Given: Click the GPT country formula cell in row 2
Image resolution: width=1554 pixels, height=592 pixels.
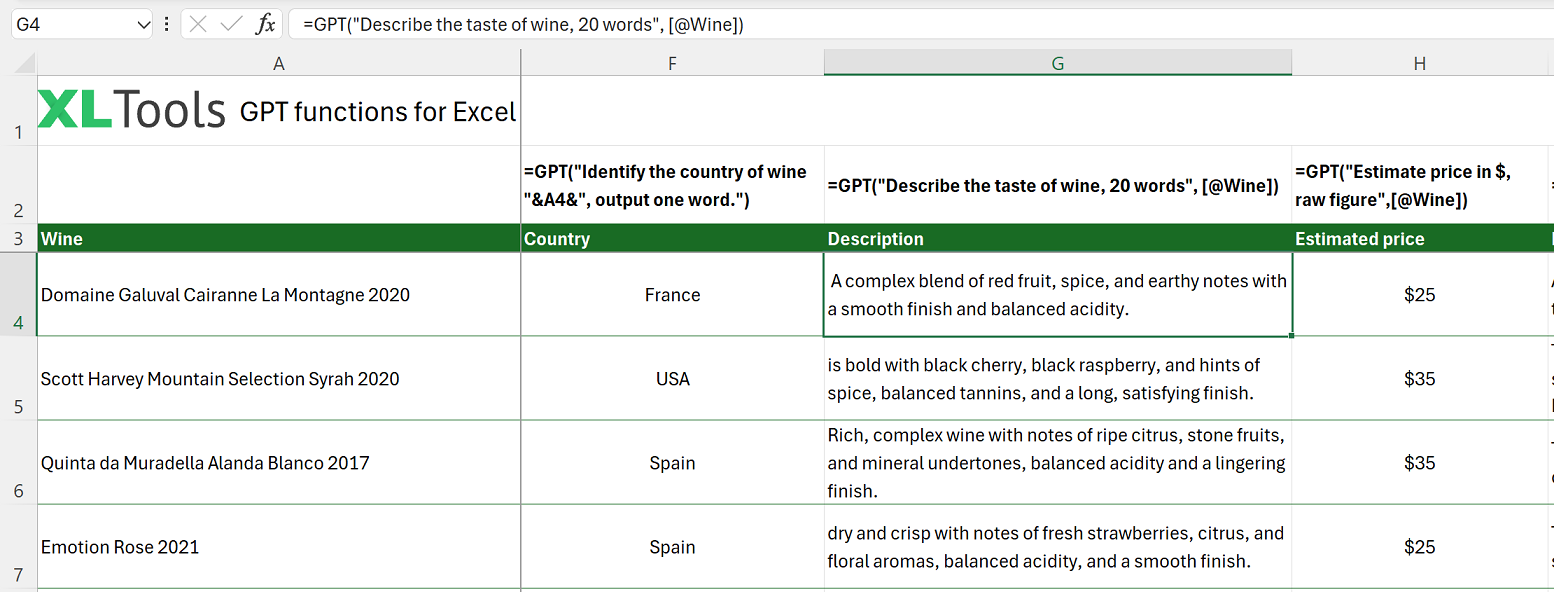Looking at the screenshot, I should 672,185.
